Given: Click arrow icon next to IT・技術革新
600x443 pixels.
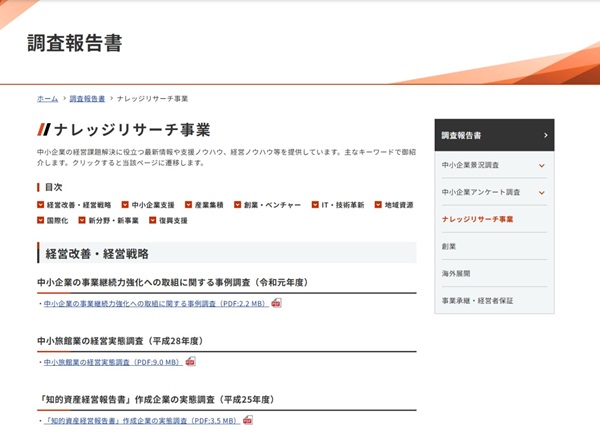Looking at the screenshot, I should coord(314,205).
